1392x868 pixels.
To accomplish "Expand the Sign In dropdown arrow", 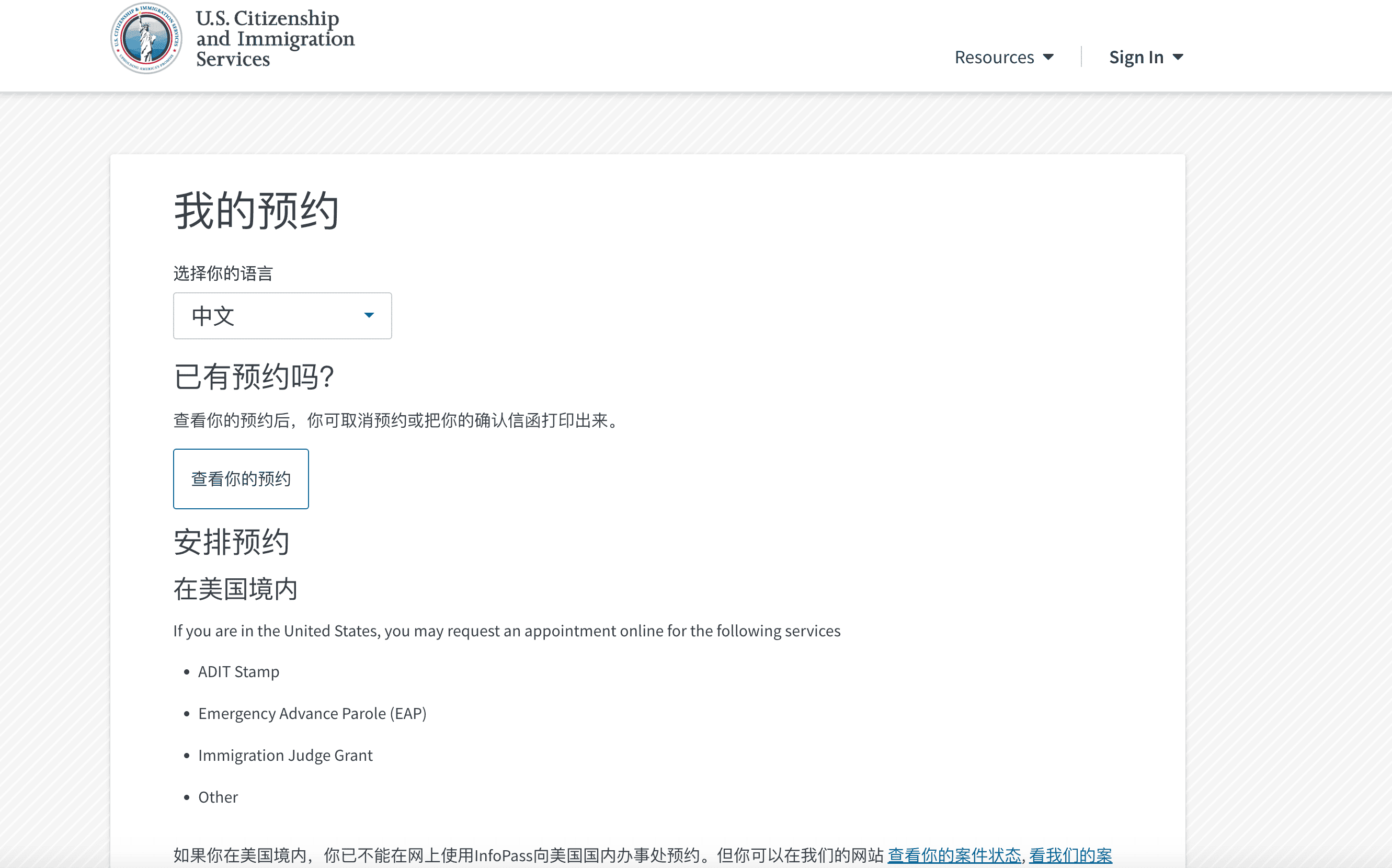I will 1179,56.
